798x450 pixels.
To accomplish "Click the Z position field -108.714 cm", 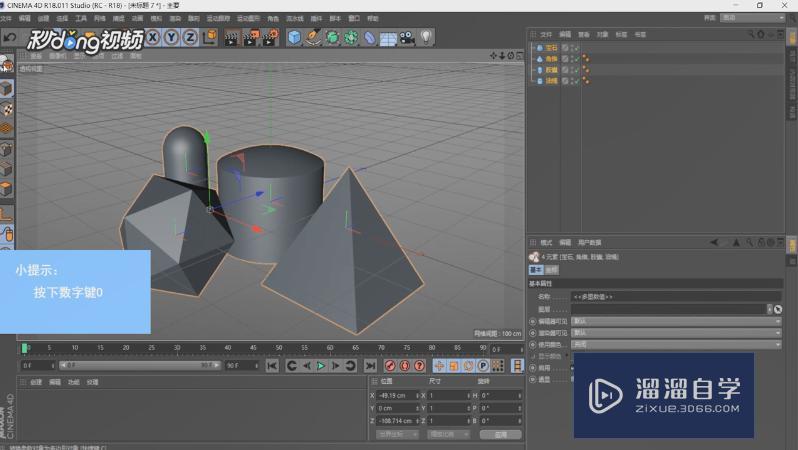I will coord(398,421).
